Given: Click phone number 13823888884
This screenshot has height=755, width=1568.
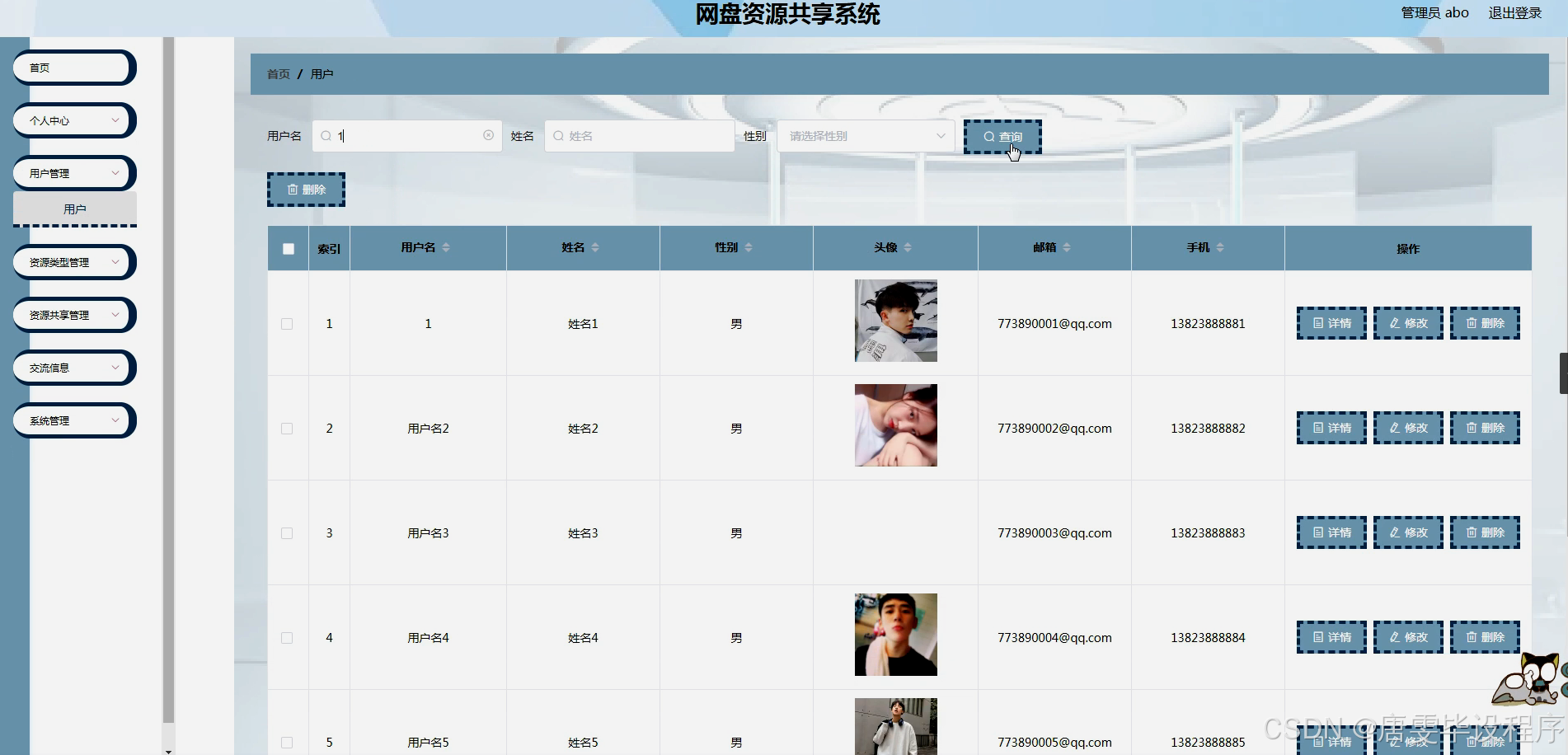Looking at the screenshot, I should click(x=1208, y=638).
